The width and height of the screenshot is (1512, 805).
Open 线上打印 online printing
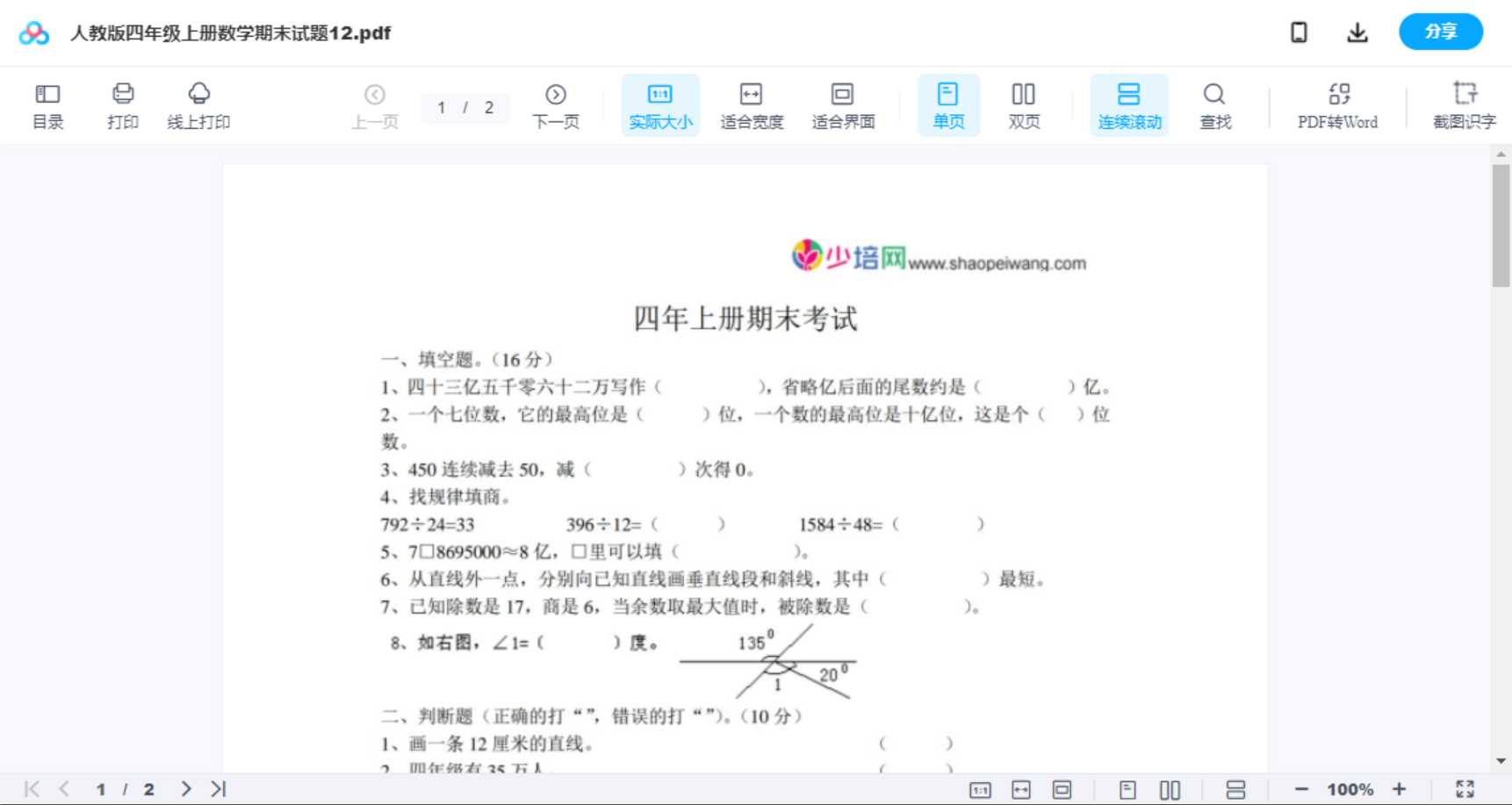tap(199, 104)
